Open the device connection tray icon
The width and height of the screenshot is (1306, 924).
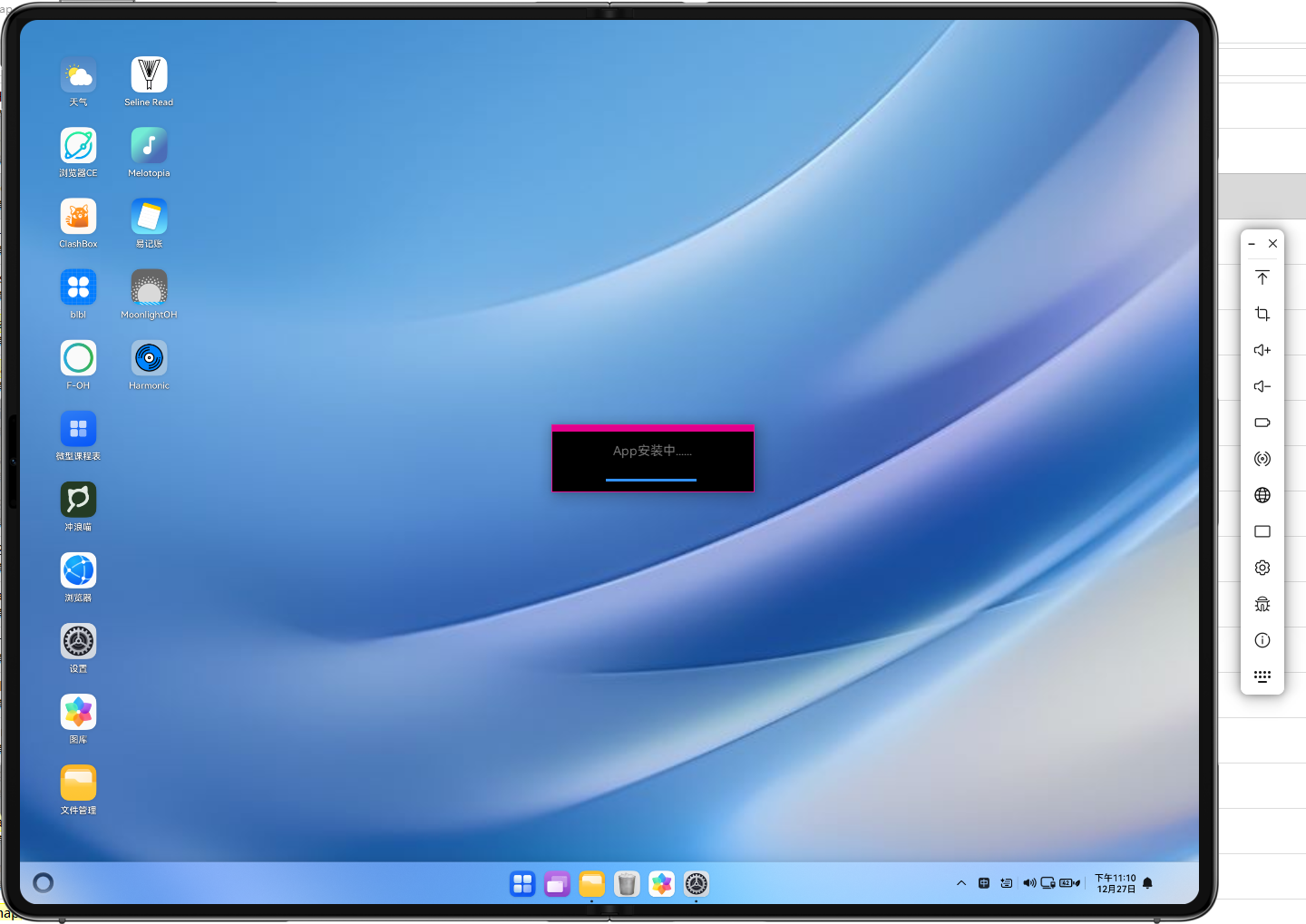1048,883
